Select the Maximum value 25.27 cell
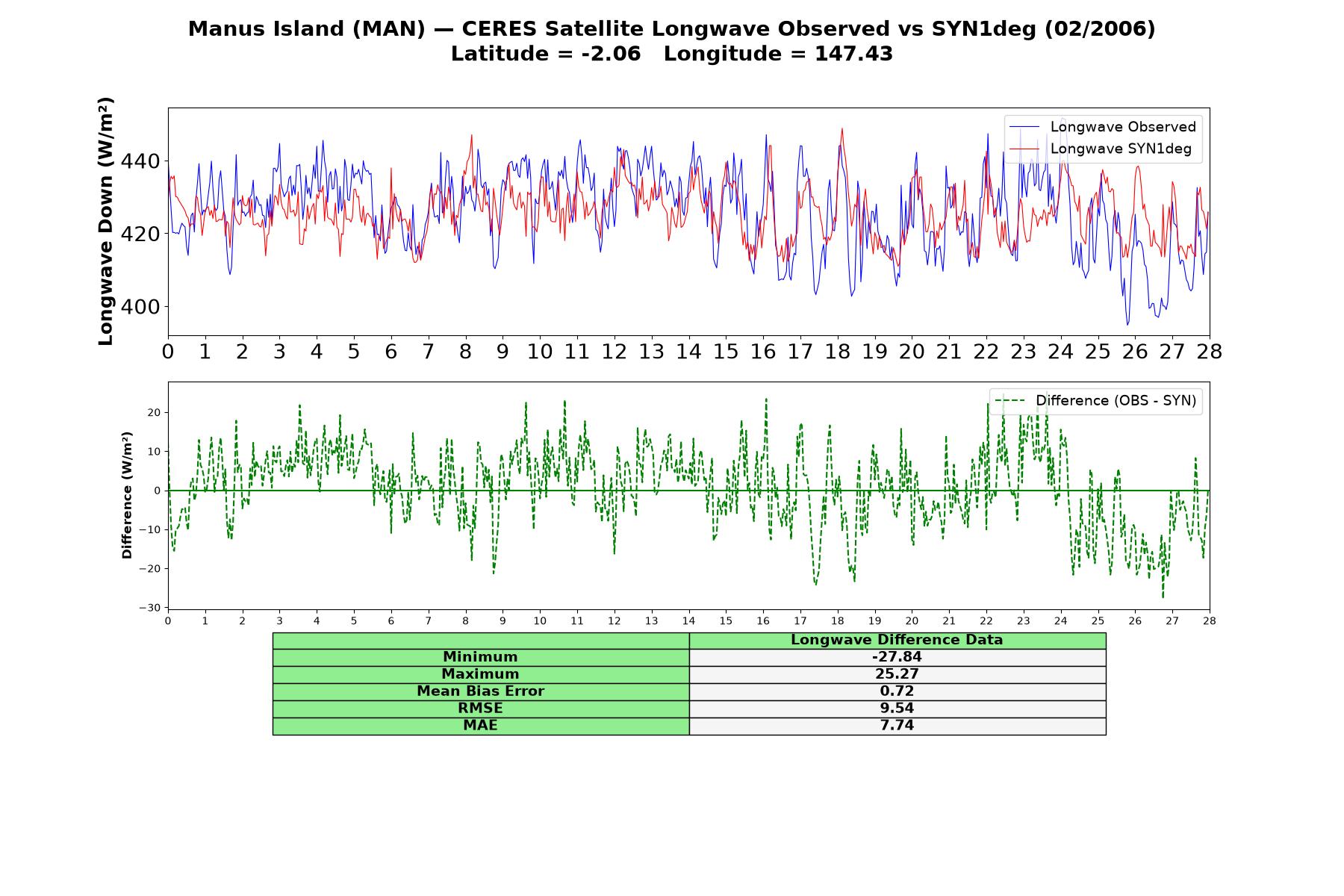This screenshot has height=896, width=1344. [x=897, y=674]
